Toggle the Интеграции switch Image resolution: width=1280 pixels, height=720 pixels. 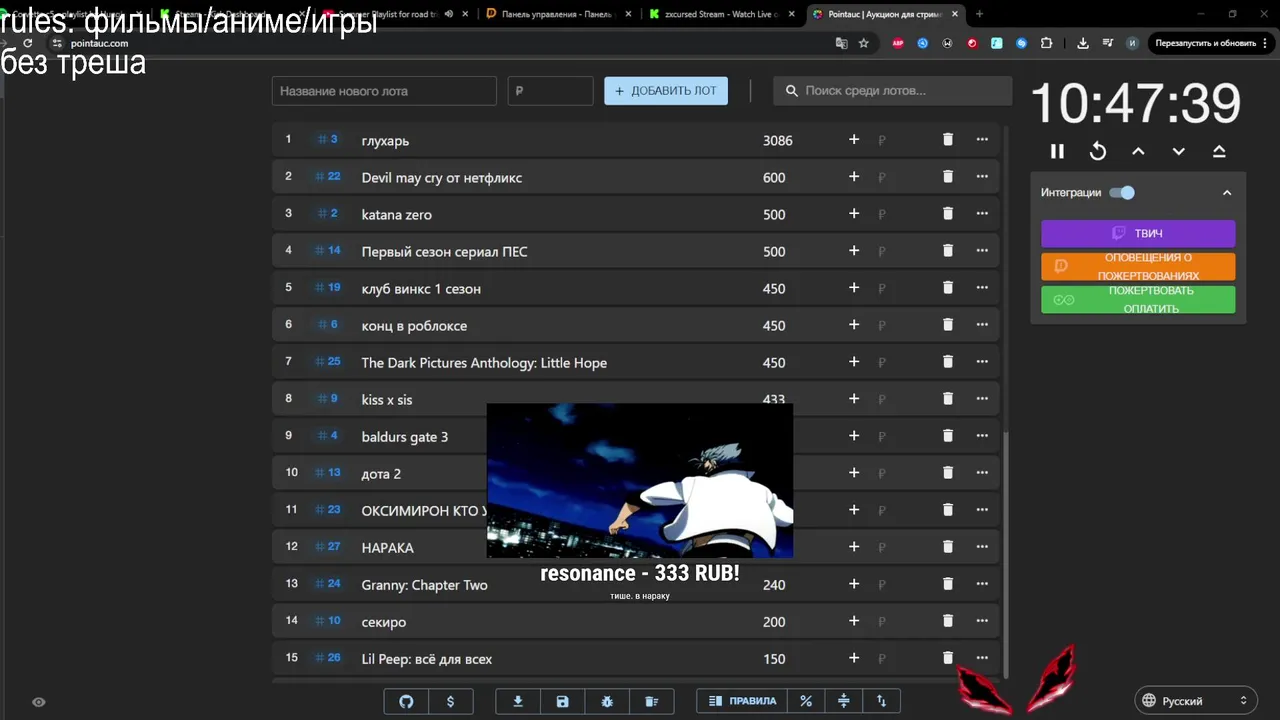[x=1123, y=193]
